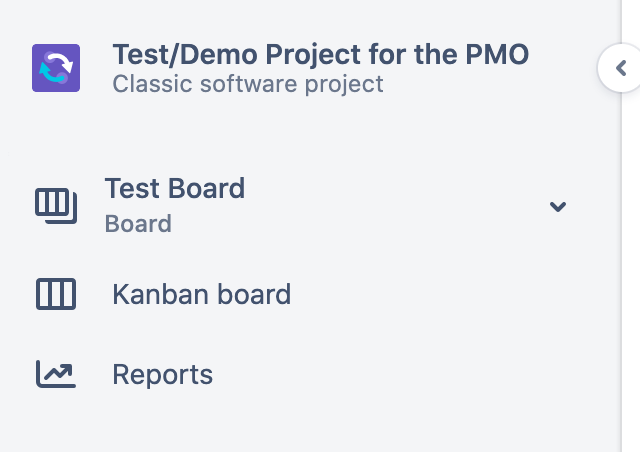
Task: Click the word "PMO" in the project title
Action: (497, 54)
